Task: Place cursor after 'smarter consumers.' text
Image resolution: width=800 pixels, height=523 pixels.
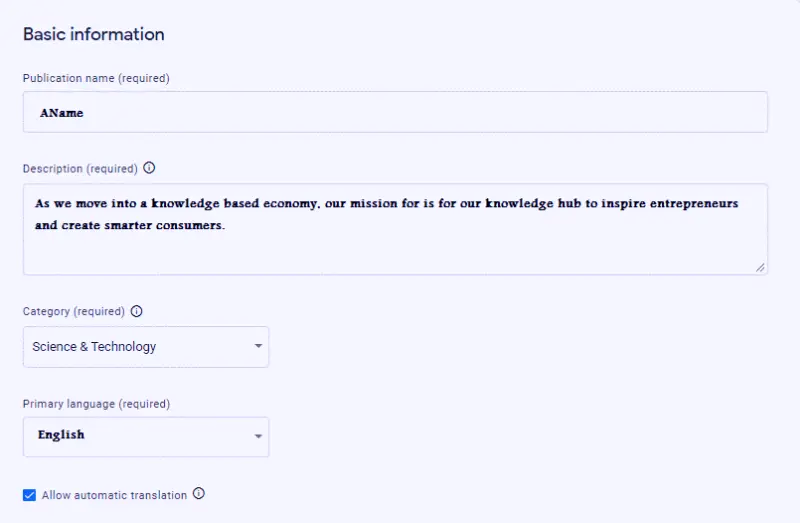Action: pos(225,225)
